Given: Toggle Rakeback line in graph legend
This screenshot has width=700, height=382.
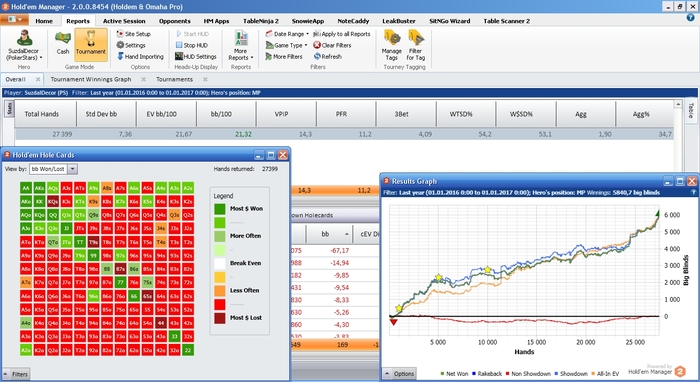Looking at the screenshot, I should coord(487,374).
